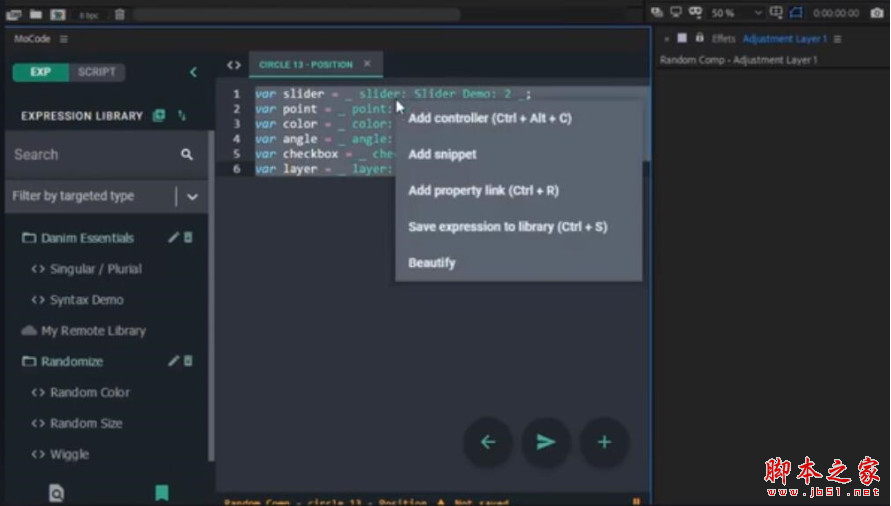Click the round plus add button
Screen dimensions: 891x506
(x=605, y=442)
